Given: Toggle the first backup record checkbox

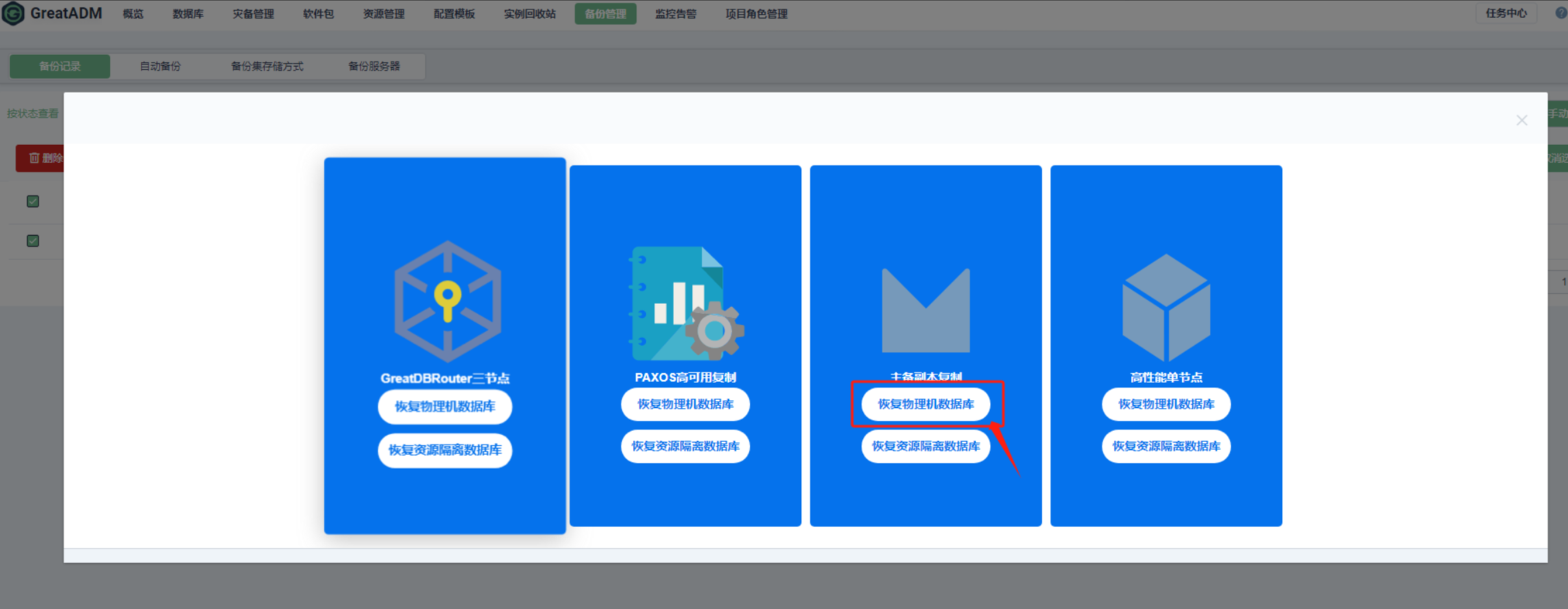Looking at the screenshot, I should point(32,201).
